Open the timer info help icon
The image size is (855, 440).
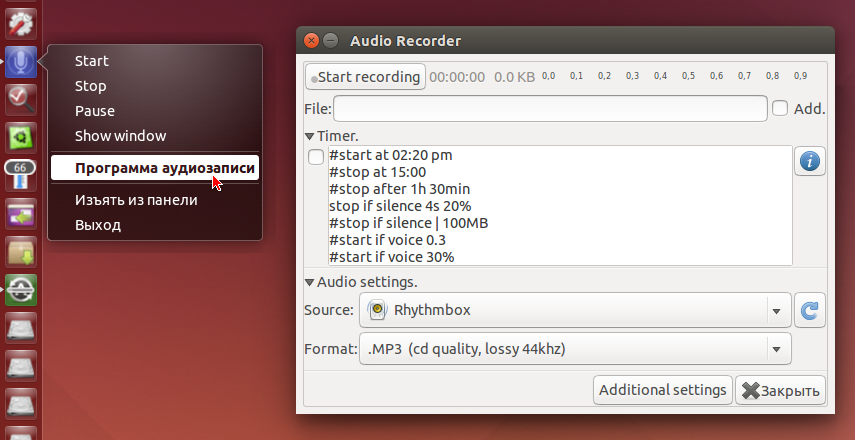(x=810, y=161)
